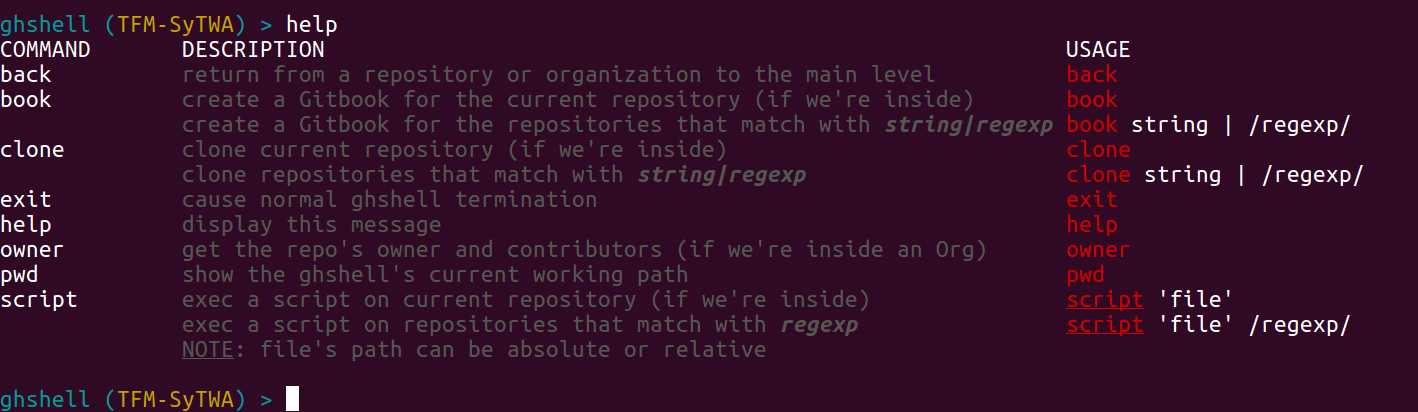
Task: Click the DESCRIPTION column header
Action: click(253, 49)
